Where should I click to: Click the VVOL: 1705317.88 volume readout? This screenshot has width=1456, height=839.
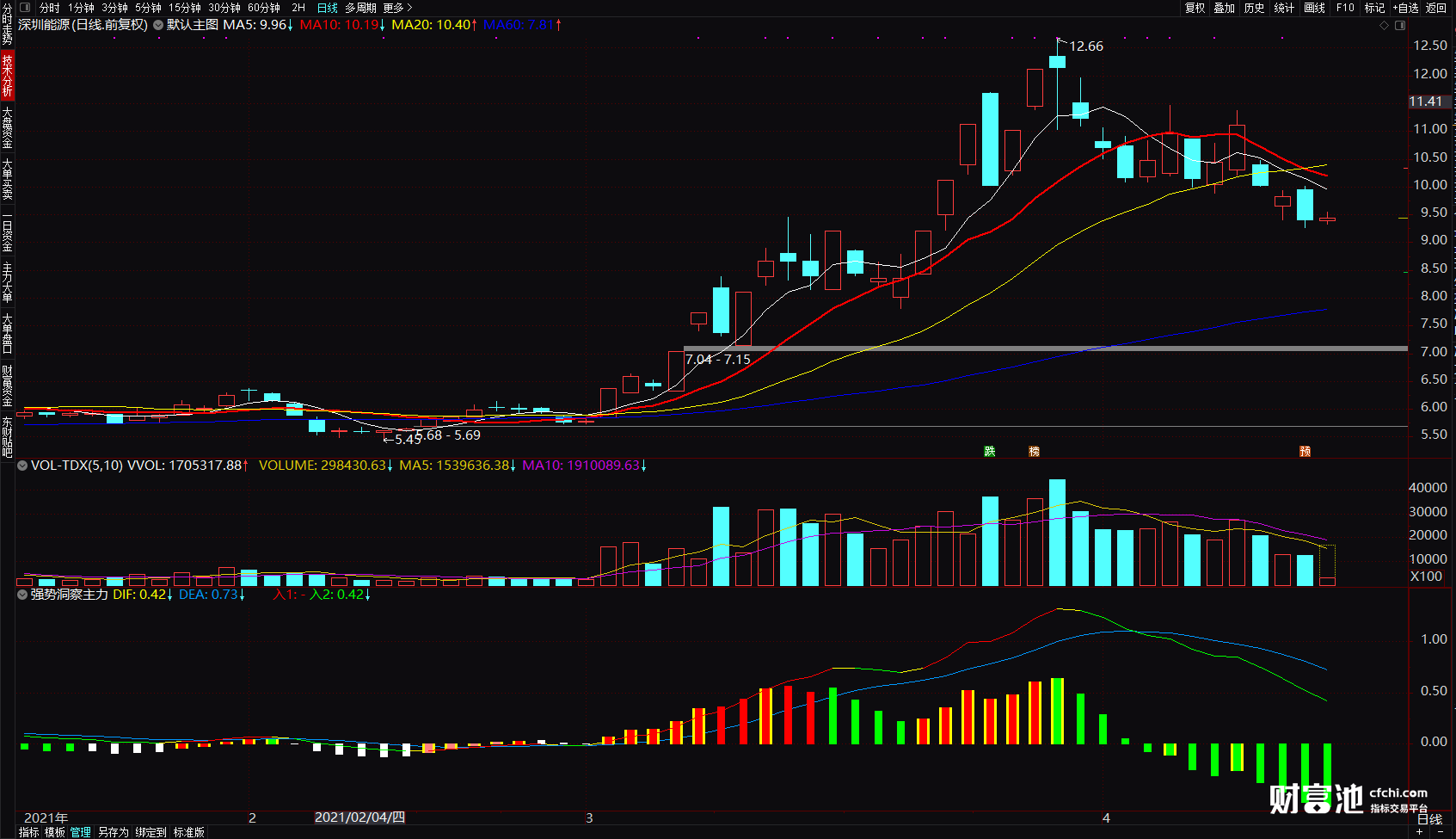(x=187, y=466)
